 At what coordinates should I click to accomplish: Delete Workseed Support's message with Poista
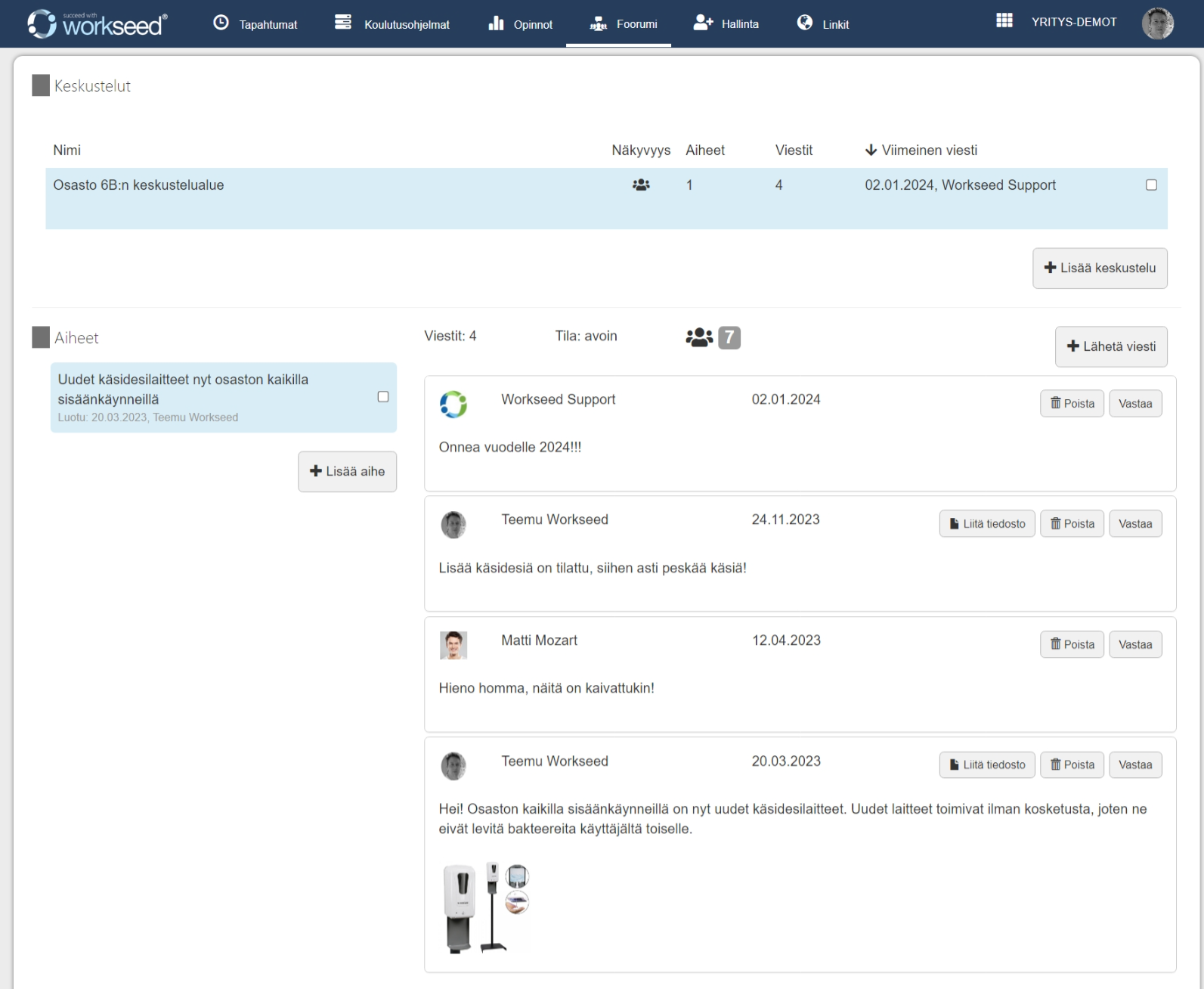coord(1072,404)
